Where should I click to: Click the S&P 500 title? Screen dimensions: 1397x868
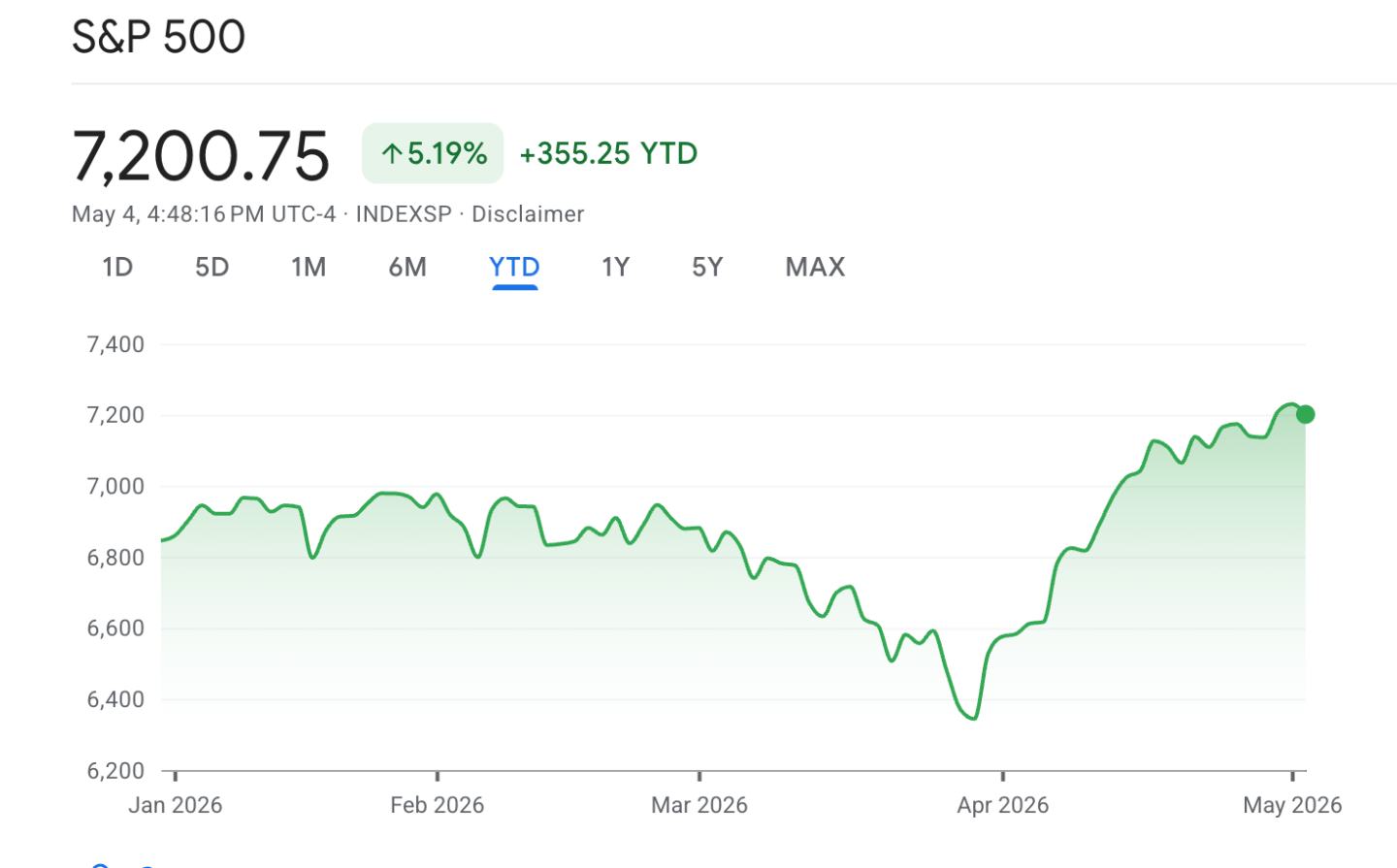[158, 37]
